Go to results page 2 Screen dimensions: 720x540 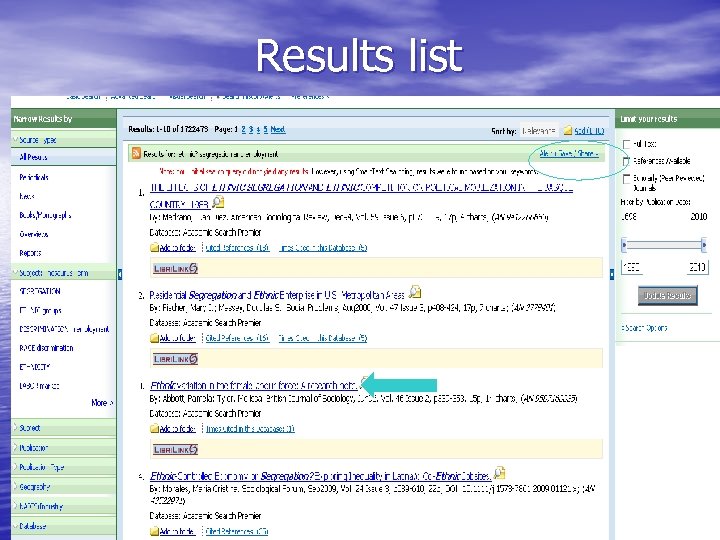click(x=244, y=129)
